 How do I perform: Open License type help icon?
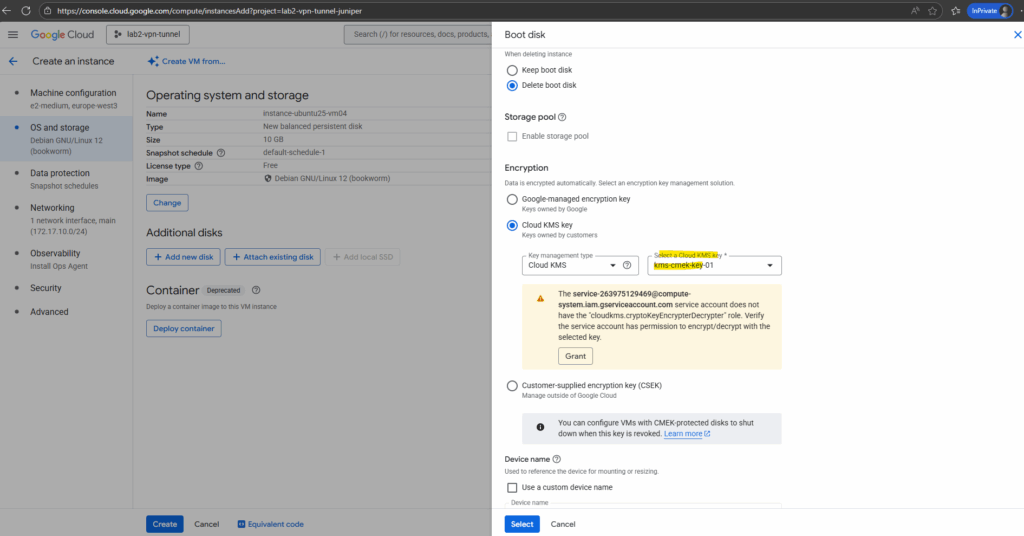click(x=199, y=166)
